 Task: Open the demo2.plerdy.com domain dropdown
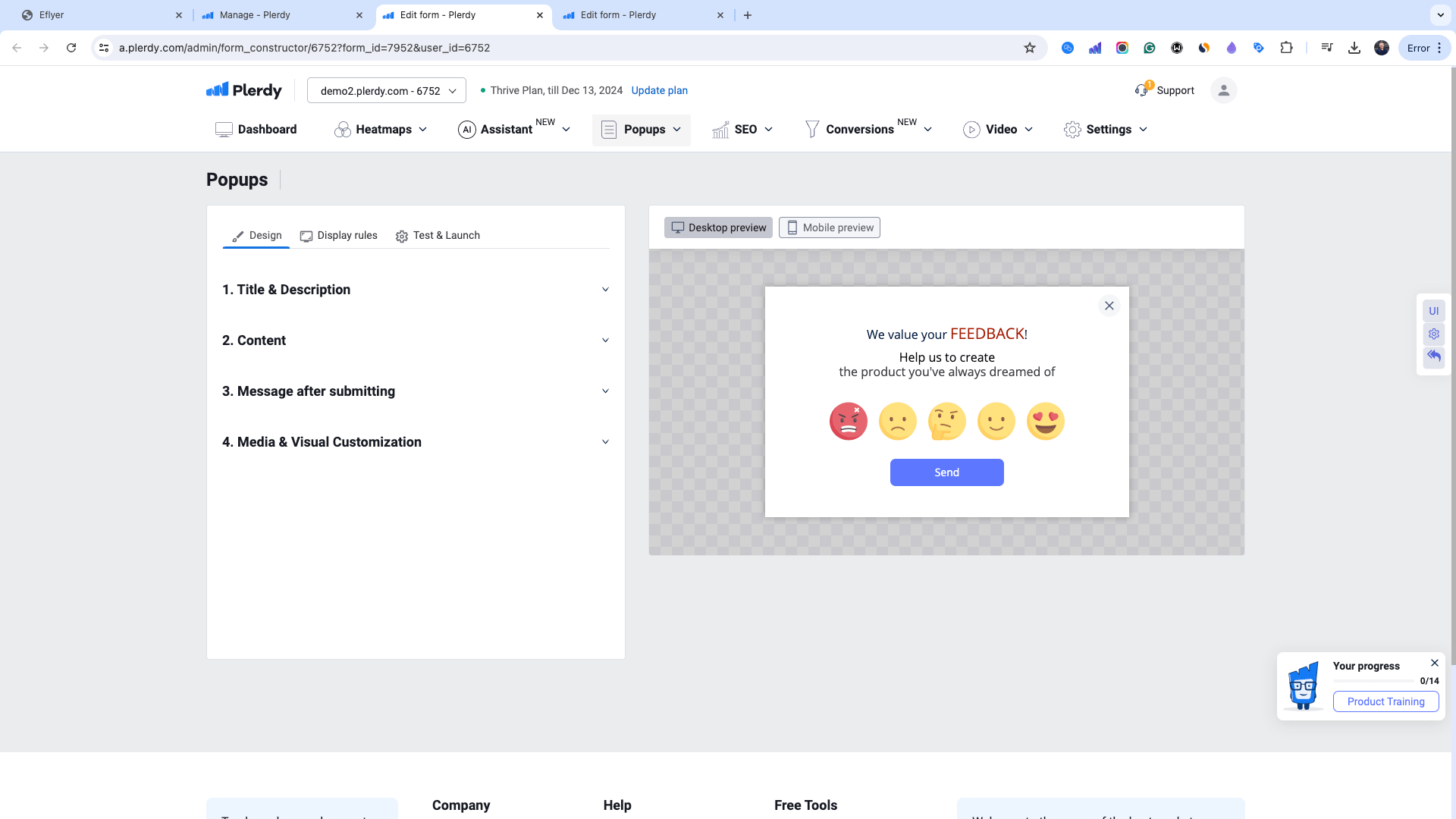pyautogui.click(x=385, y=90)
